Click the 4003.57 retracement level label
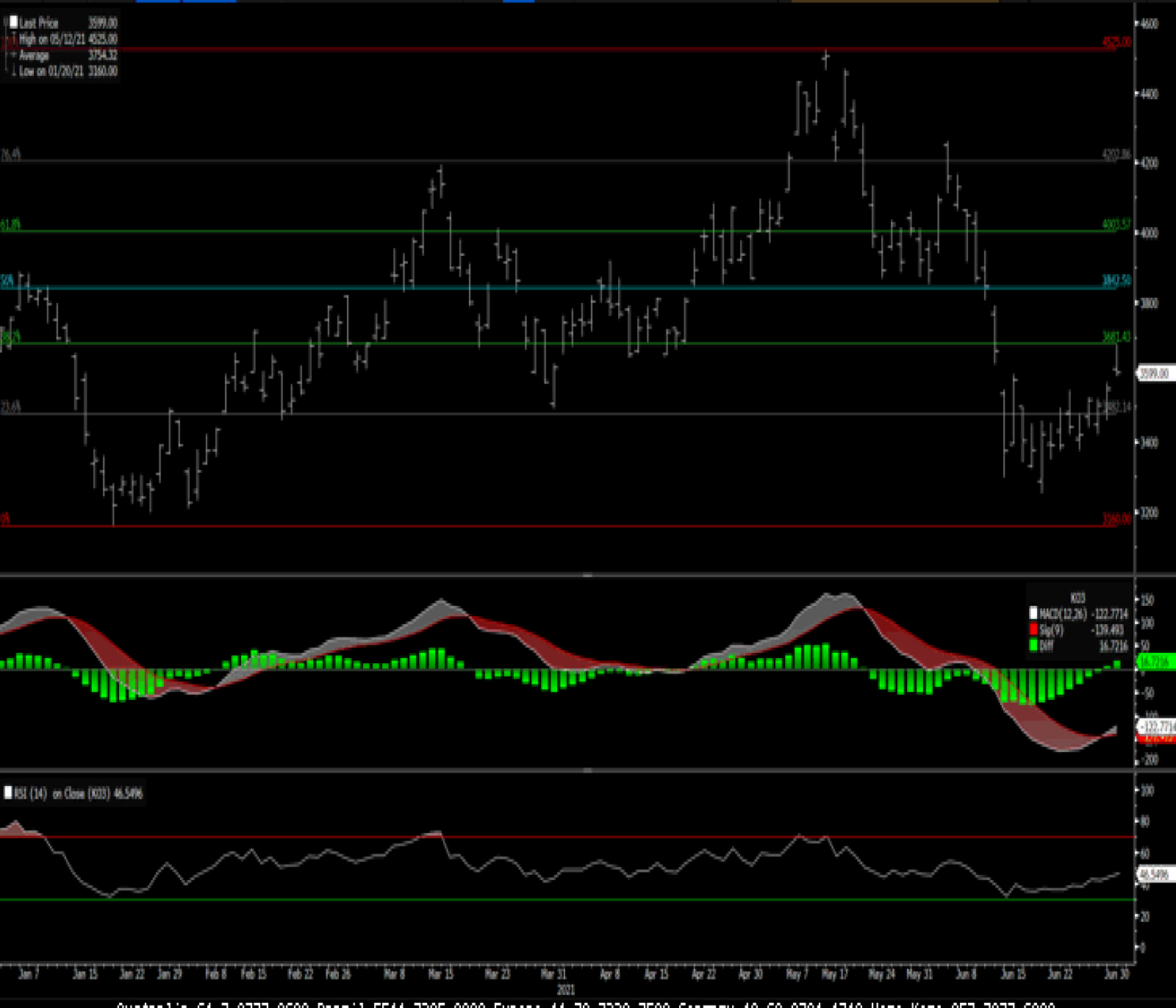The image size is (1176, 1008). point(1116,224)
